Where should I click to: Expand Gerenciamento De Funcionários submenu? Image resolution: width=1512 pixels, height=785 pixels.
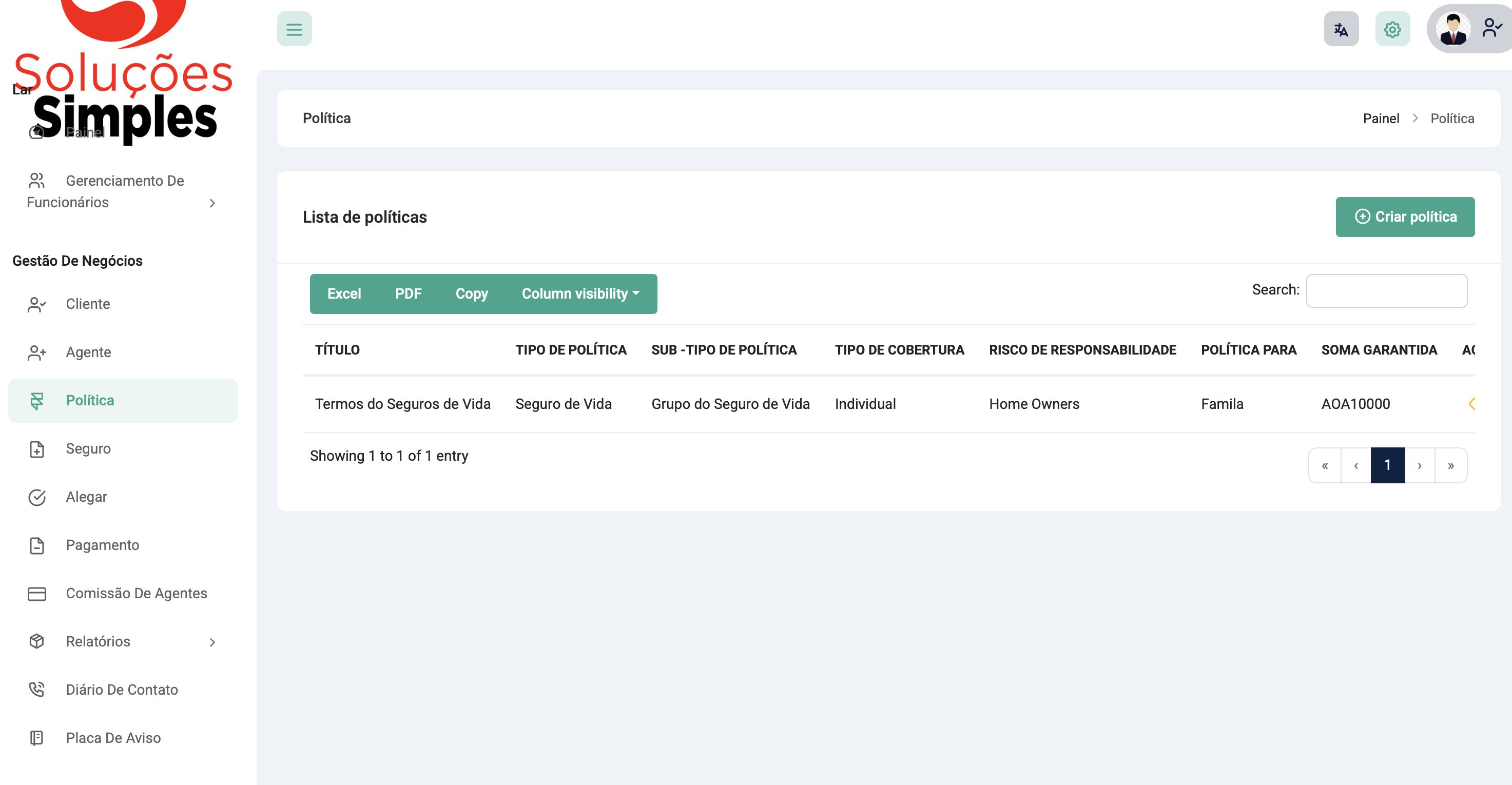[212, 203]
